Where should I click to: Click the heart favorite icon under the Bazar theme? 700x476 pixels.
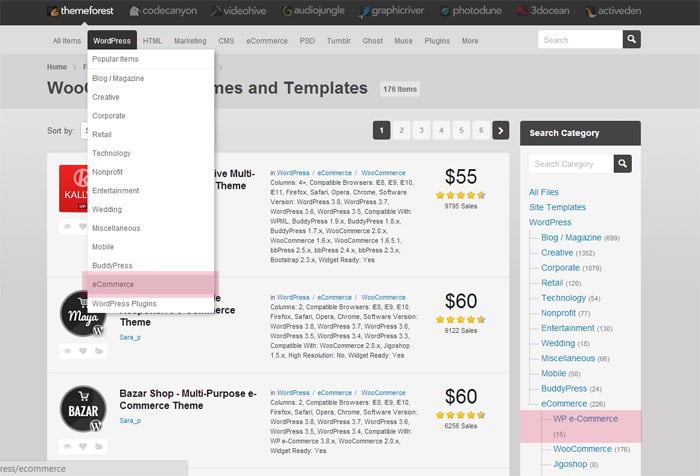pyautogui.click(x=84, y=445)
